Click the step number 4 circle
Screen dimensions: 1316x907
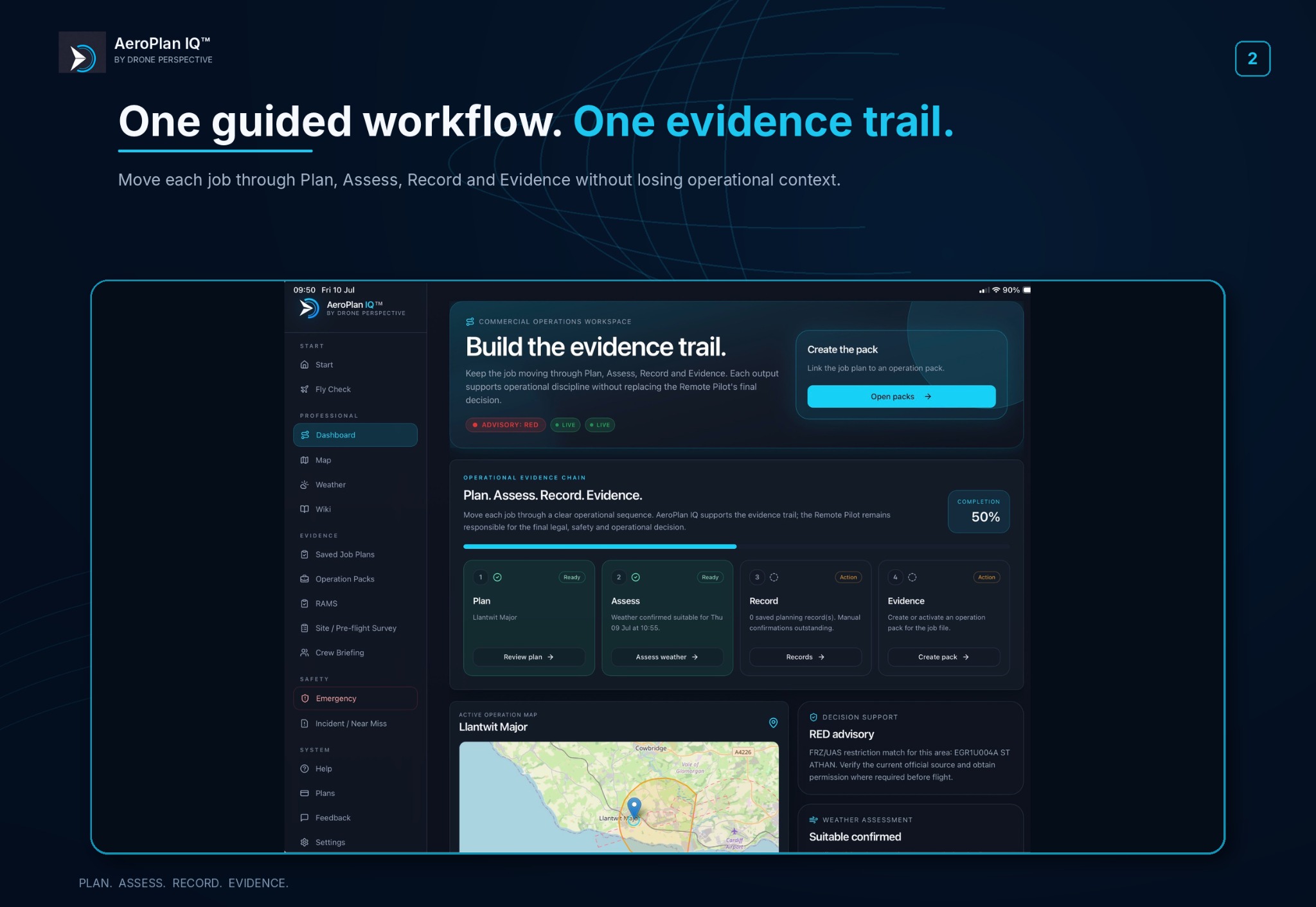coord(894,577)
